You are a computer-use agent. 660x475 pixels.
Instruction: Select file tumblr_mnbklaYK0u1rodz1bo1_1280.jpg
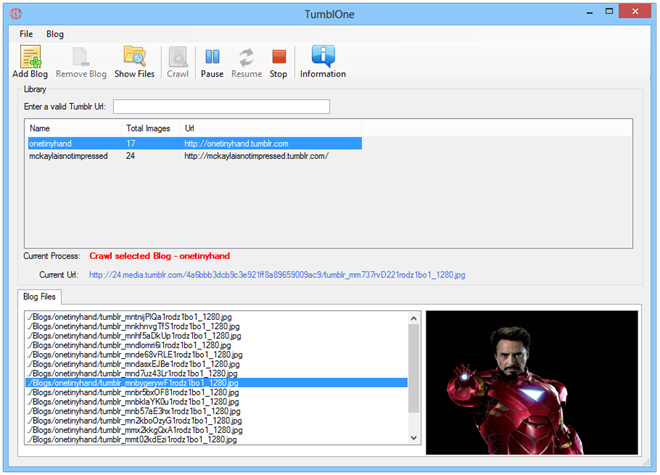point(216,402)
